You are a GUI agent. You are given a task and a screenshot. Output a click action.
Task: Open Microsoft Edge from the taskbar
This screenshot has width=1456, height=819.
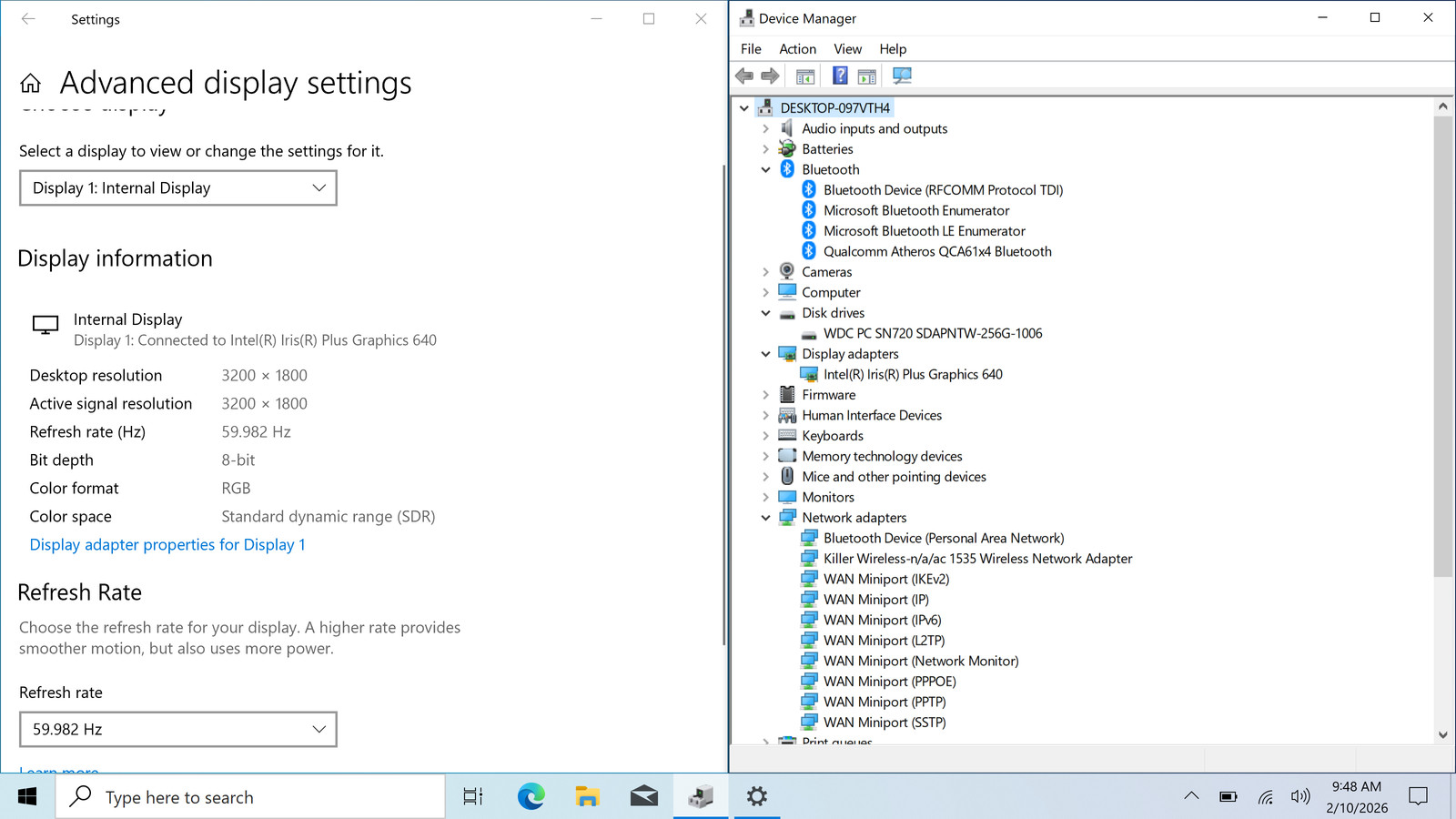(531, 797)
